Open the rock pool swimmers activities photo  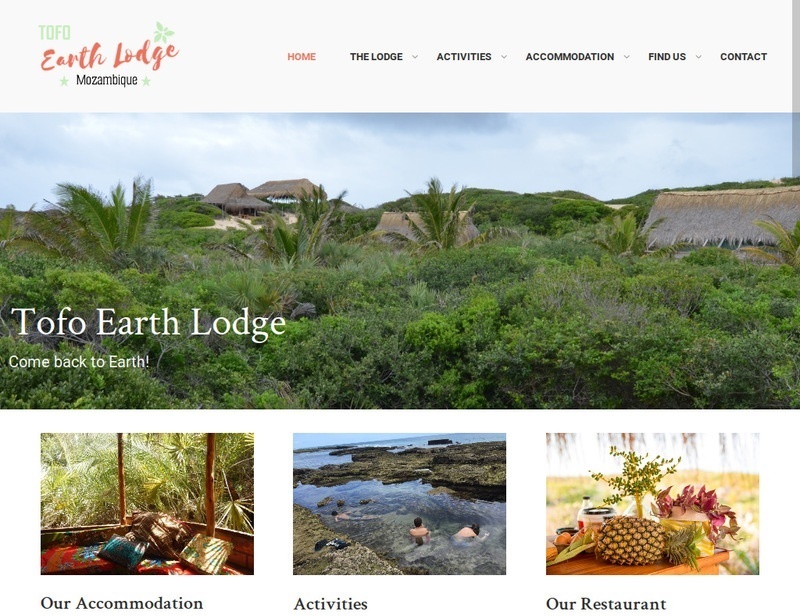(399, 504)
